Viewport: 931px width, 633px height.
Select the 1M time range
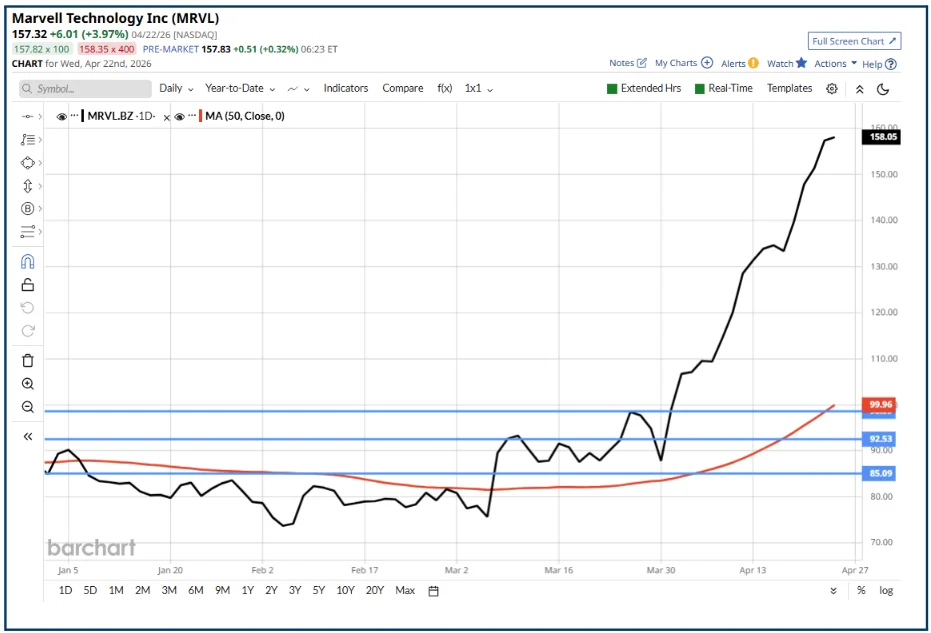(116, 590)
